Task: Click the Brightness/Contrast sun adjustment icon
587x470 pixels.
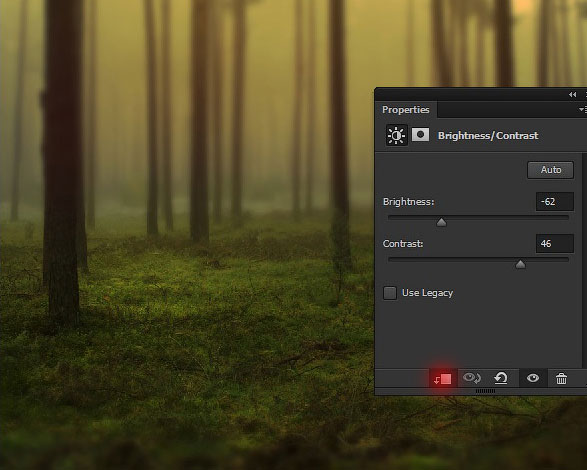Action: (x=396, y=135)
